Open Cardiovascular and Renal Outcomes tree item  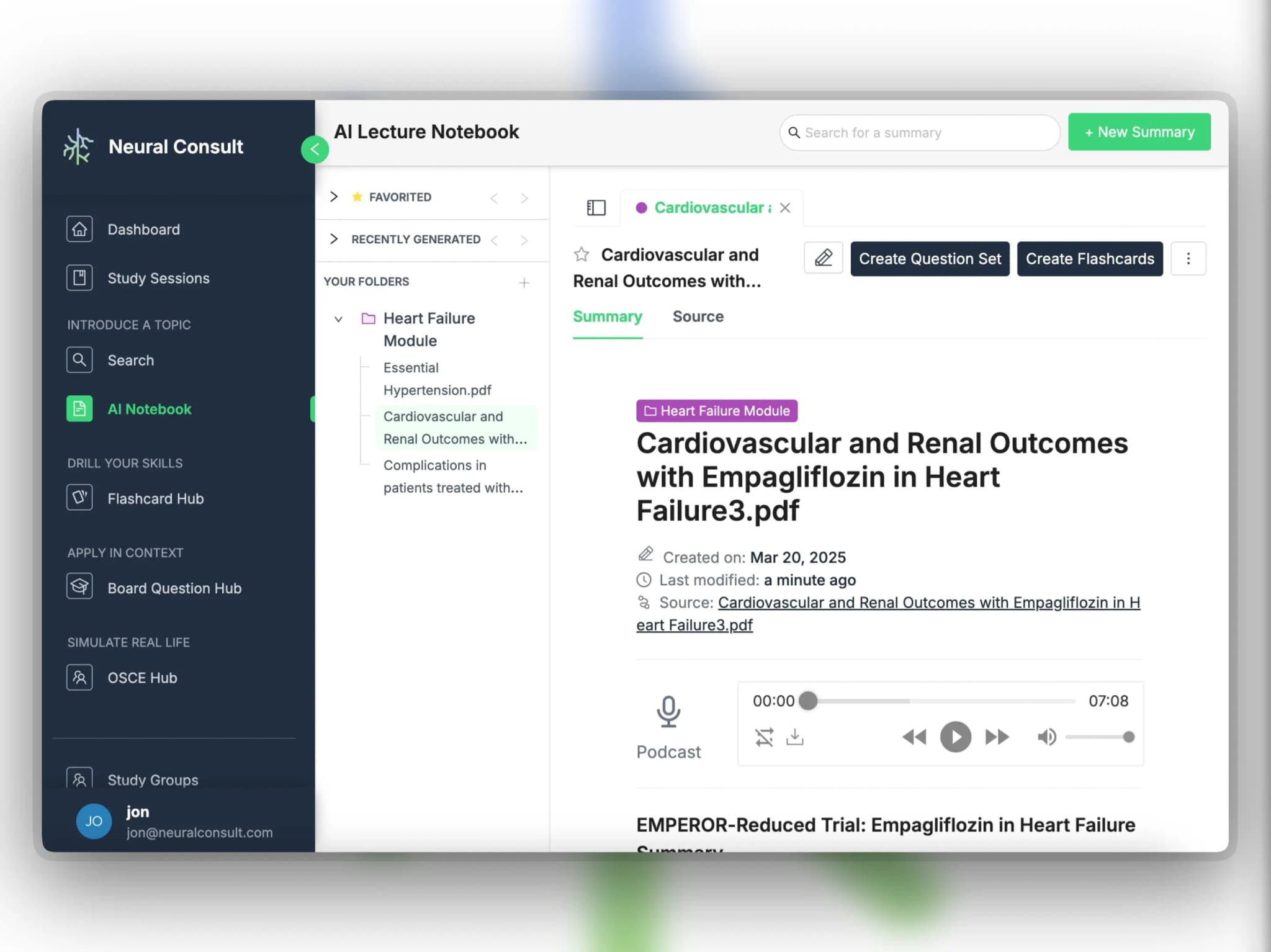(455, 428)
